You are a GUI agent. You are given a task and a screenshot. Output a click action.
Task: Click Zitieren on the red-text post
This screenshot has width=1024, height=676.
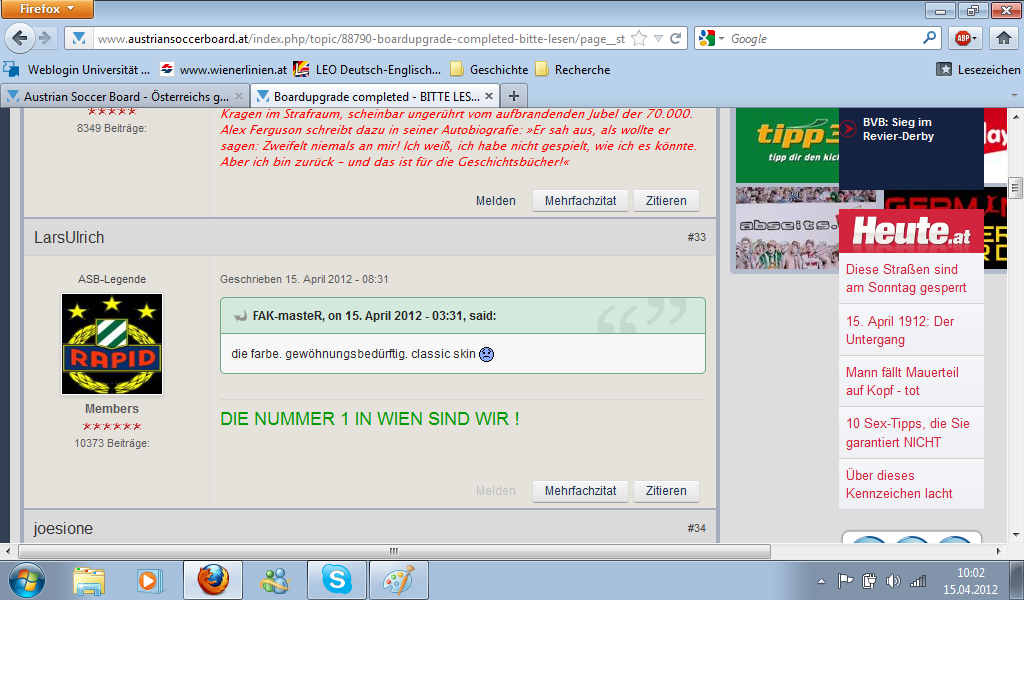pyautogui.click(x=666, y=201)
